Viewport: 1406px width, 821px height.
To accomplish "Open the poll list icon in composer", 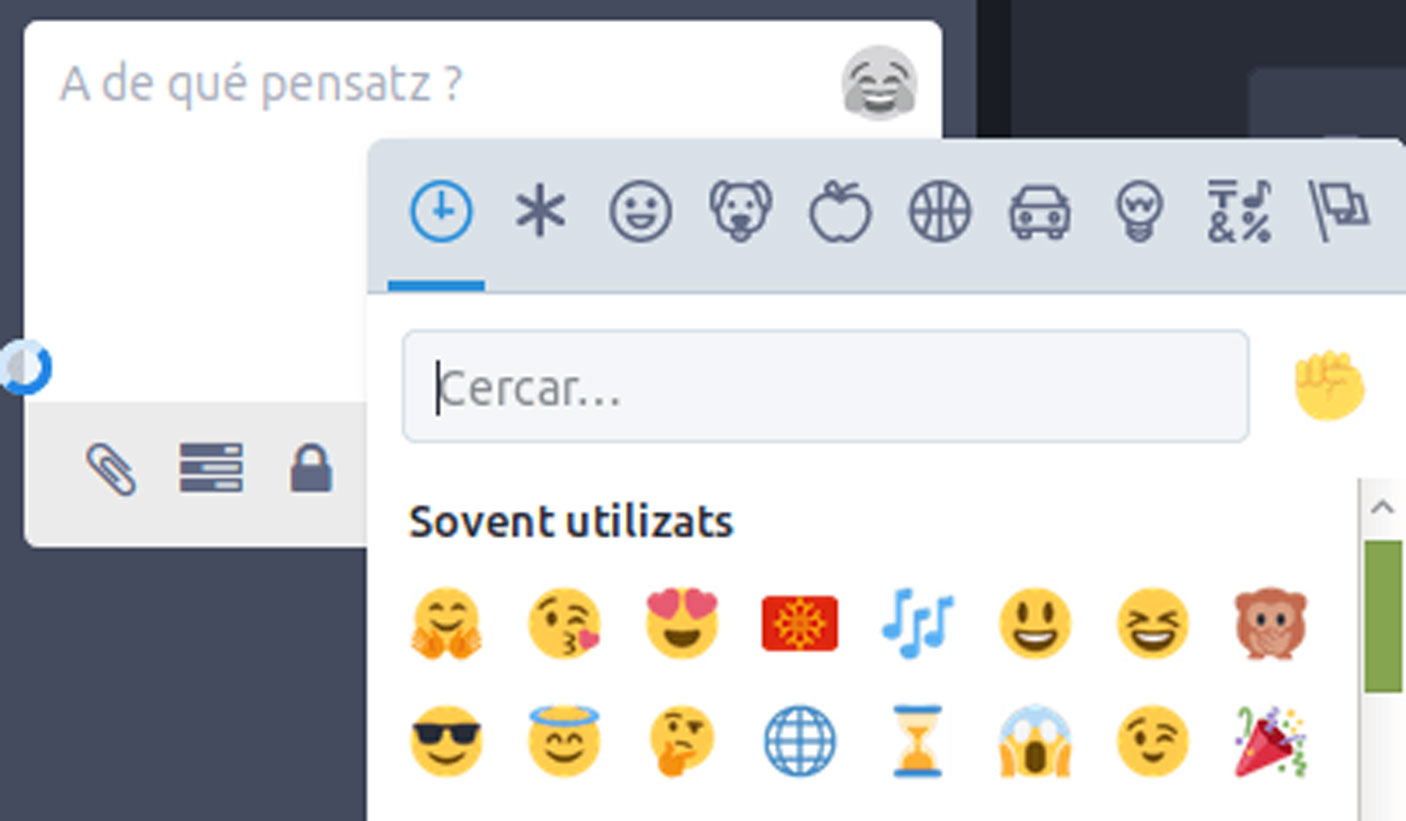I will point(211,468).
